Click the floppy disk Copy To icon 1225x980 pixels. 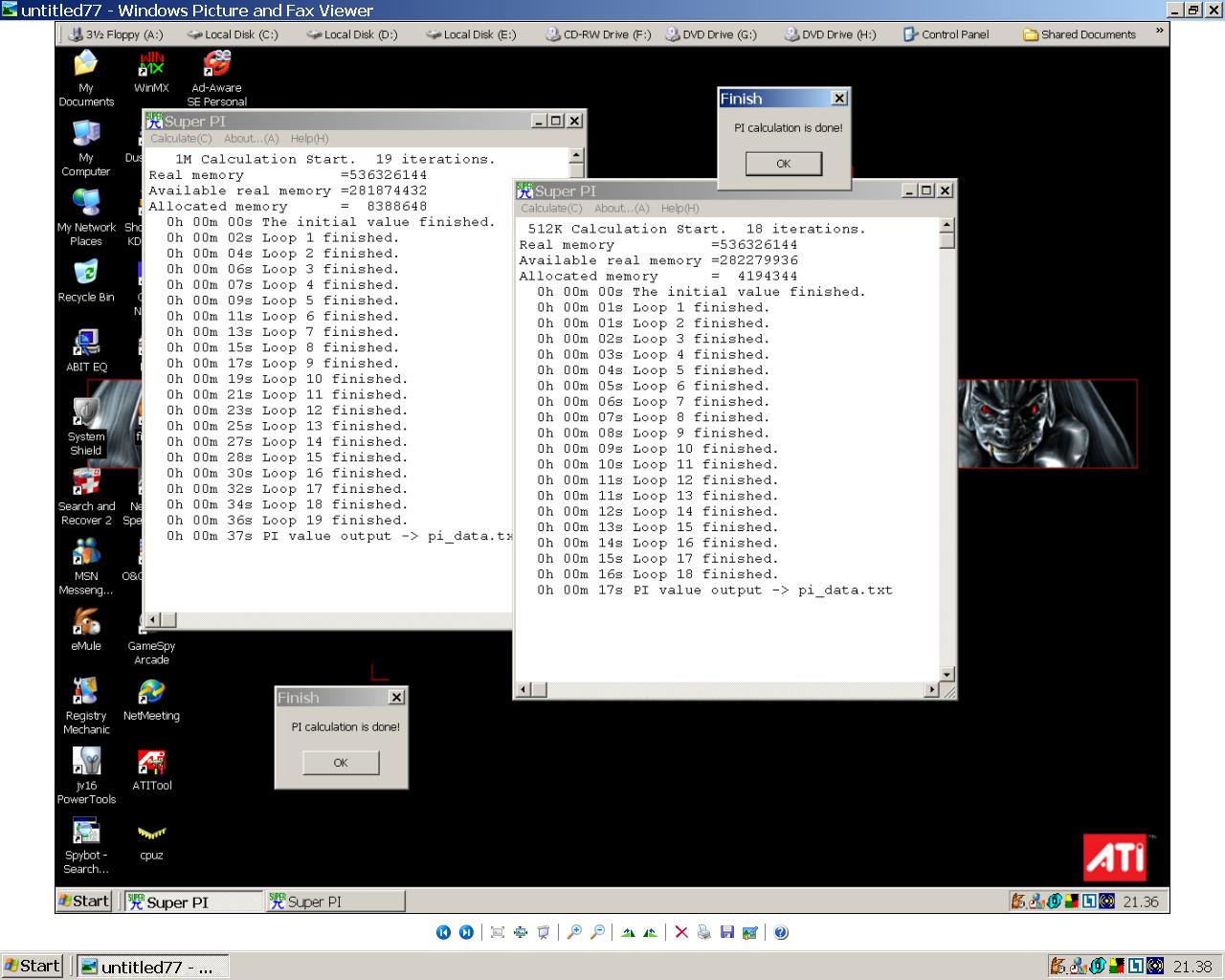(x=727, y=932)
